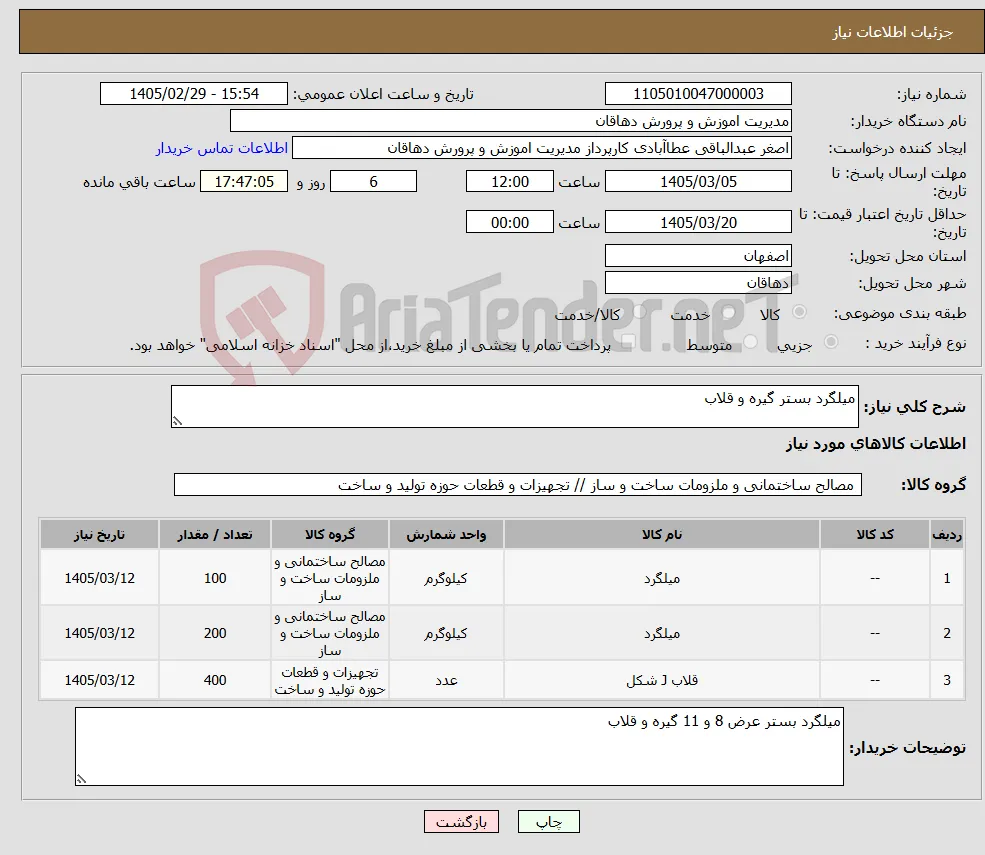Click quantity 200 in row 2

click(x=215, y=633)
